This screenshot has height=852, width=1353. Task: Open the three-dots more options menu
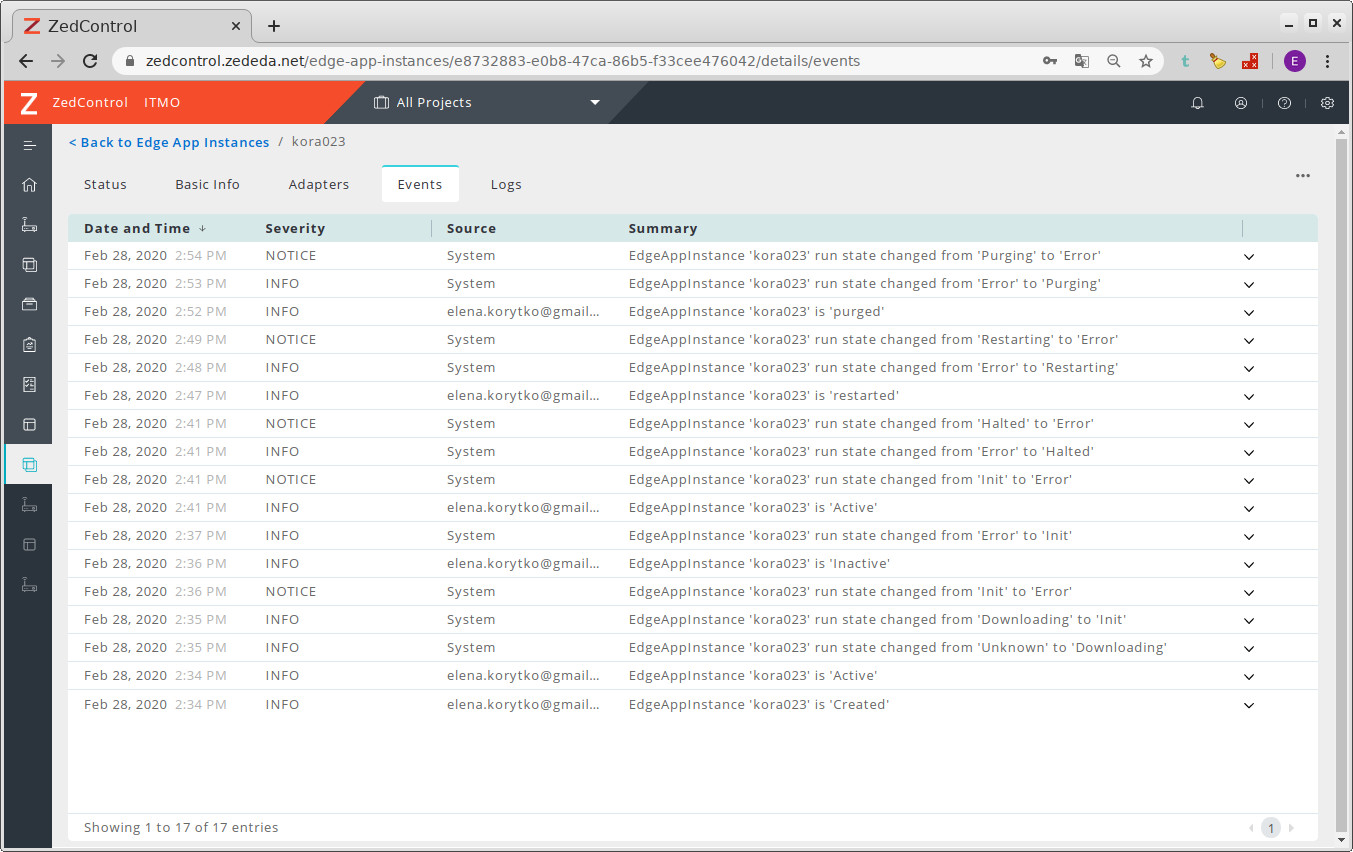[1302, 176]
